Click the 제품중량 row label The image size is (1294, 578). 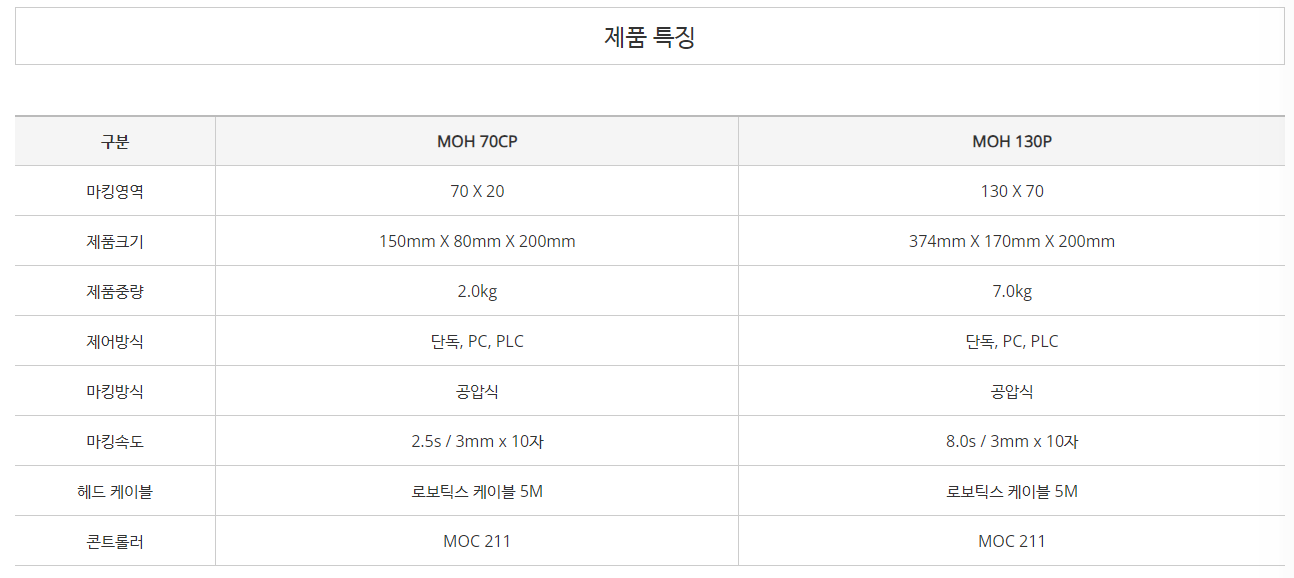[115, 292]
